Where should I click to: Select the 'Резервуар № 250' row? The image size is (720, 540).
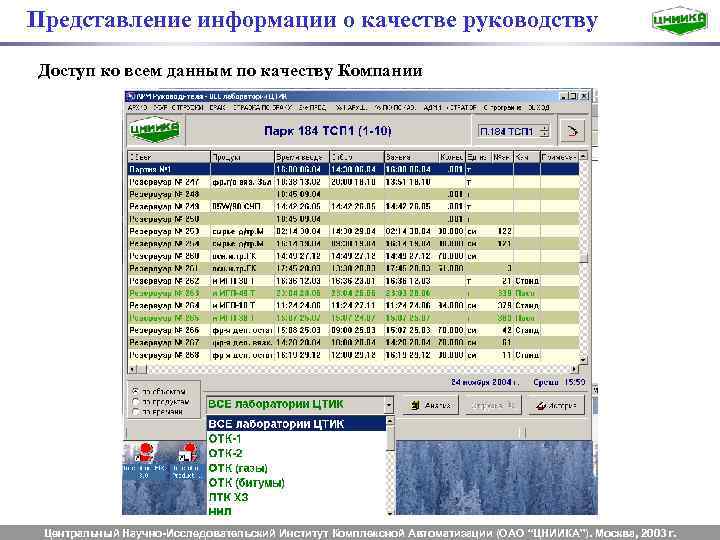point(353,219)
